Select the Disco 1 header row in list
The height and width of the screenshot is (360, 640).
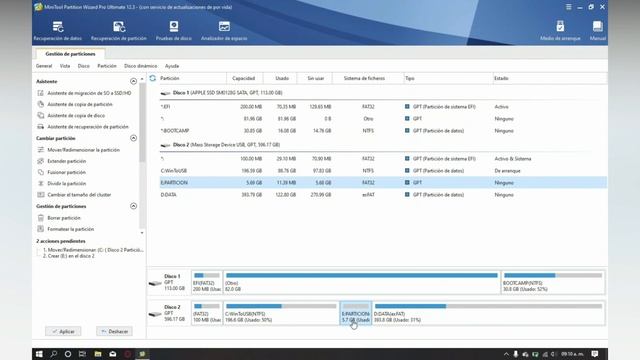click(383, 93)
